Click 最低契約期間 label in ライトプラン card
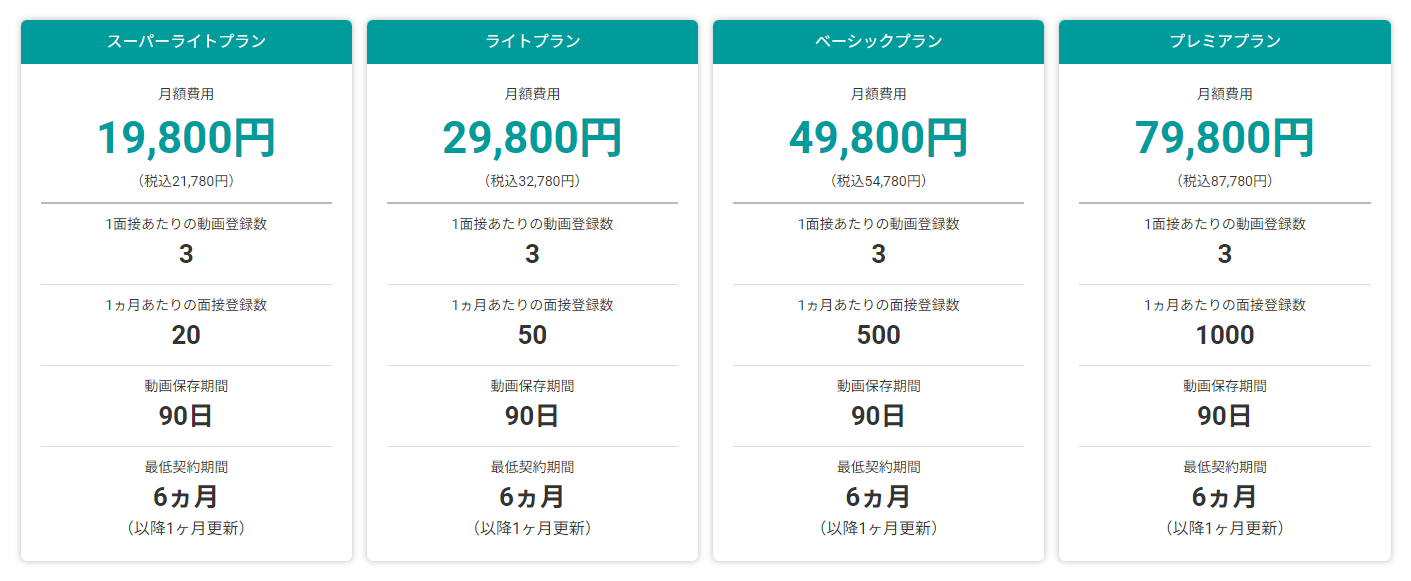This screenshot has width=1411, height=581. click(532, 467)
